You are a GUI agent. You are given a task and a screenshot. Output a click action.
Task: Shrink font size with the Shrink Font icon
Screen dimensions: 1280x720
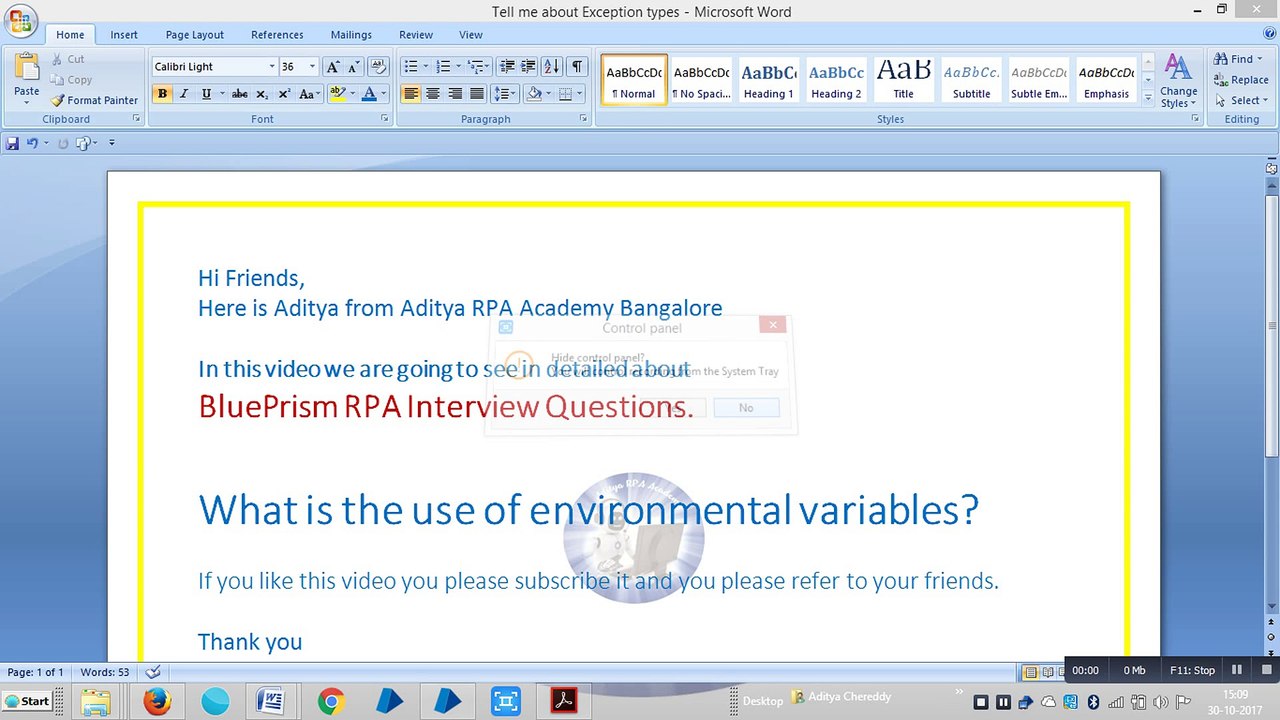click(x=354, y=67)
